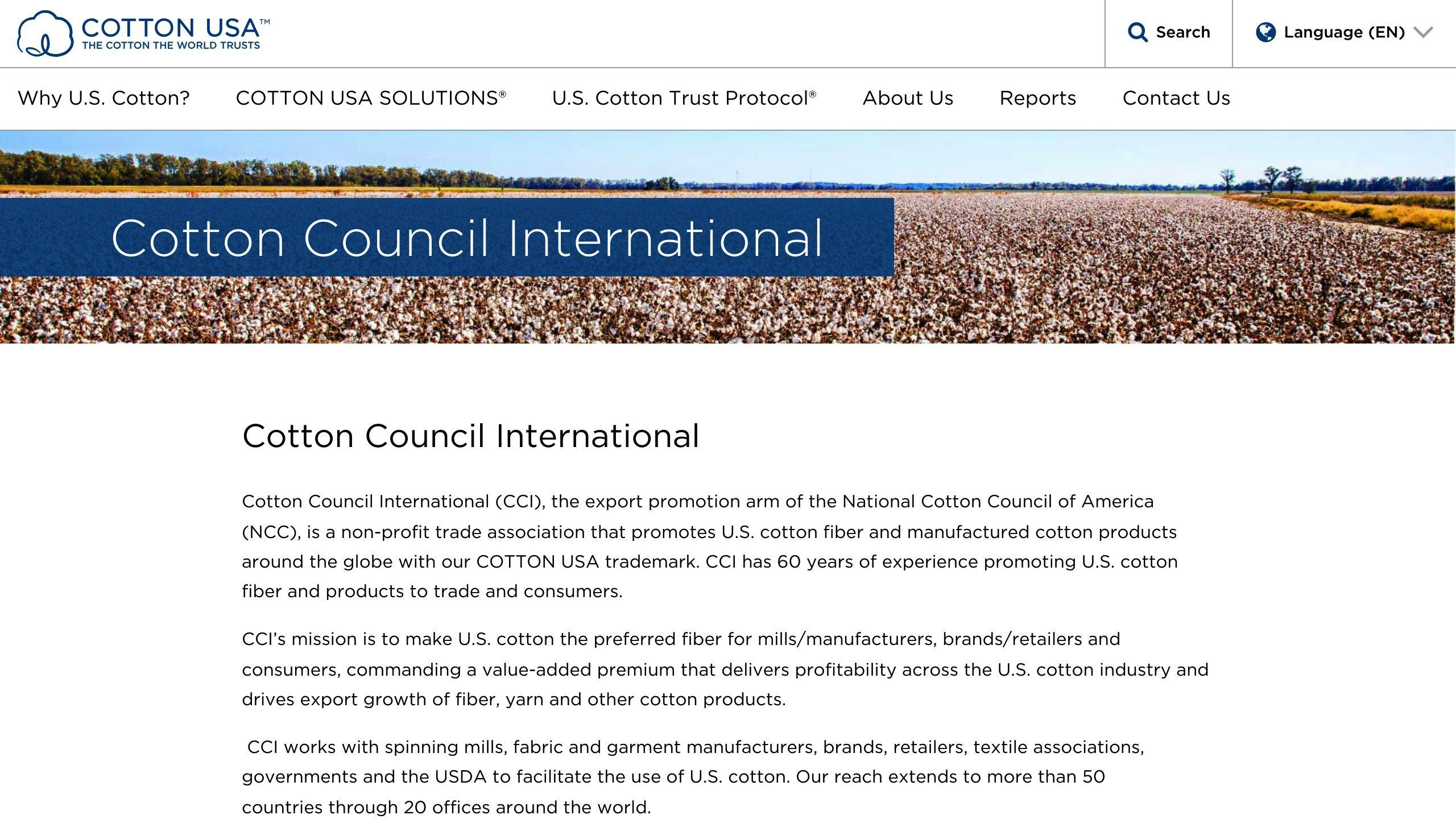
Task: Click the COTTON USA cotton boll logo
Action: (45, 34)
